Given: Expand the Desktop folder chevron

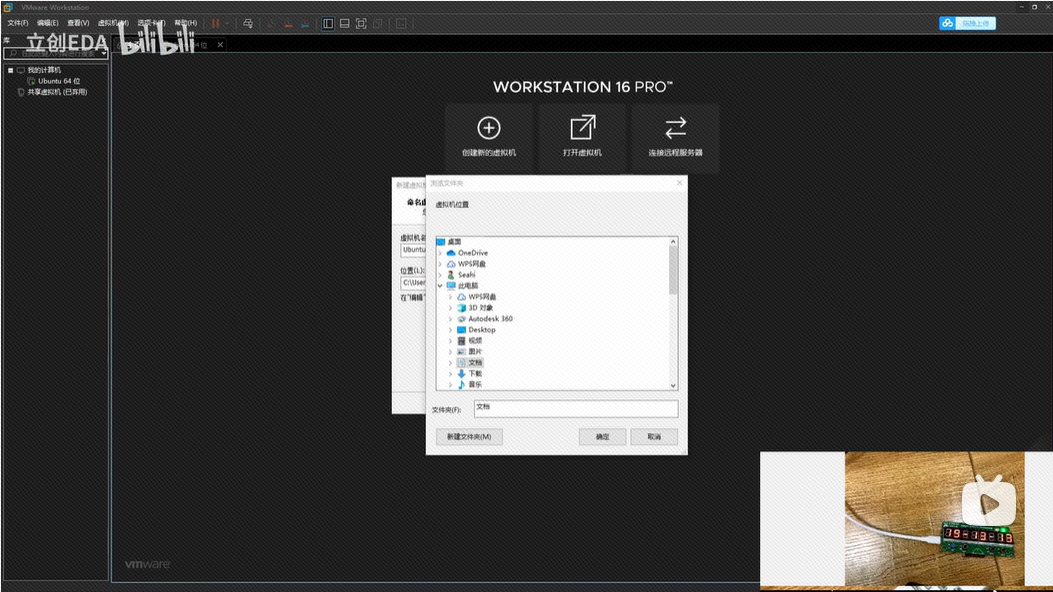Looking at the screenshot, I should pos(451,330).
